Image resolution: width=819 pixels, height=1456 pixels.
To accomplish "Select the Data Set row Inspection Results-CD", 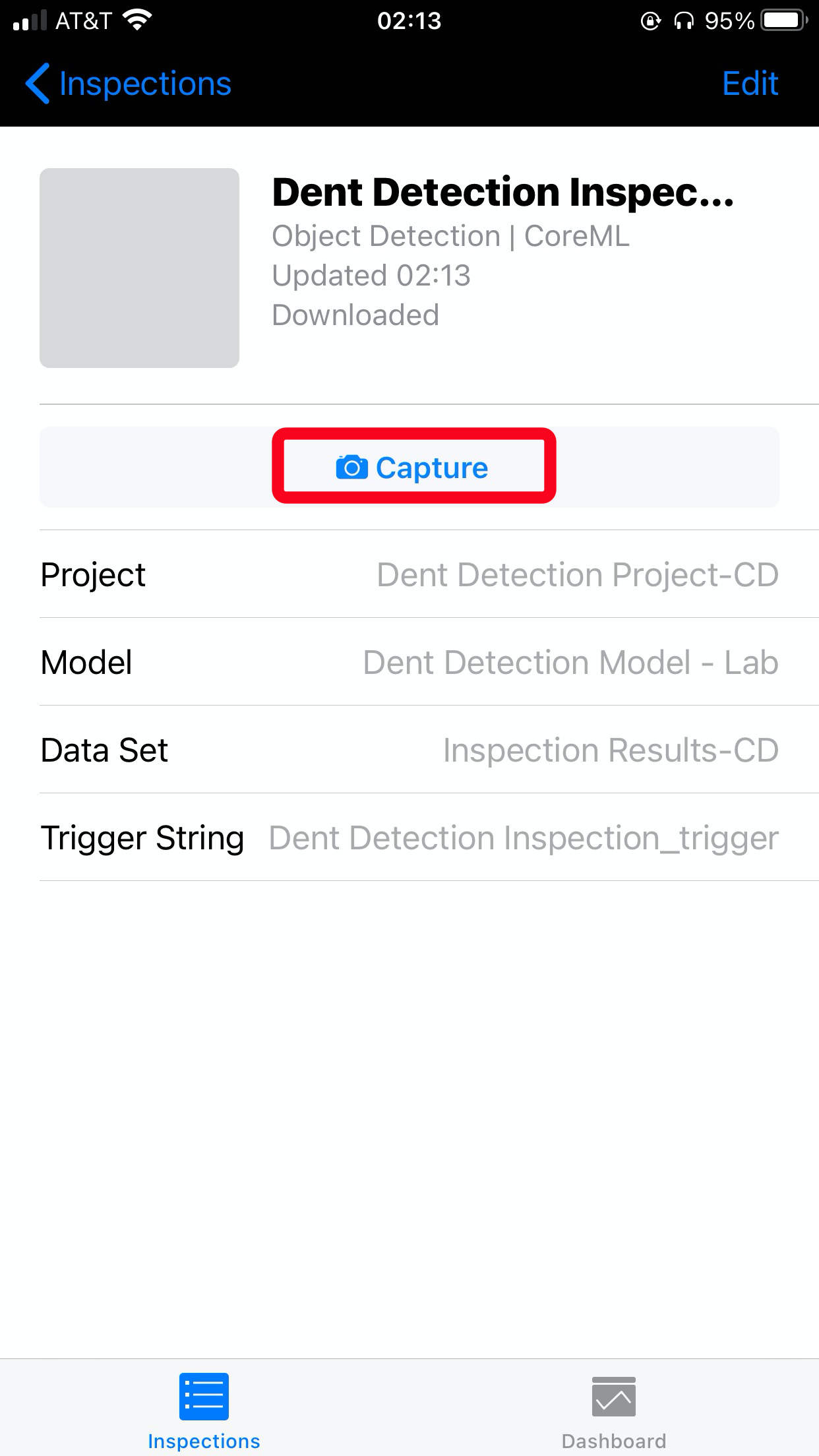I will click(x=409, y=749).
